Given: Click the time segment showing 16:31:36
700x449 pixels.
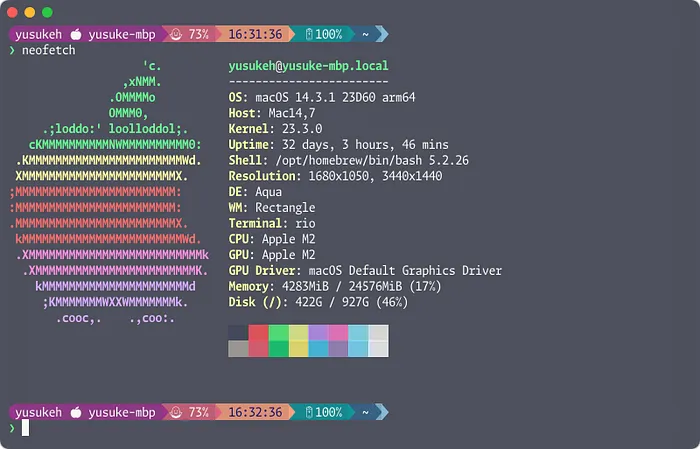Looking at the screenshot, I should point(255,34).
